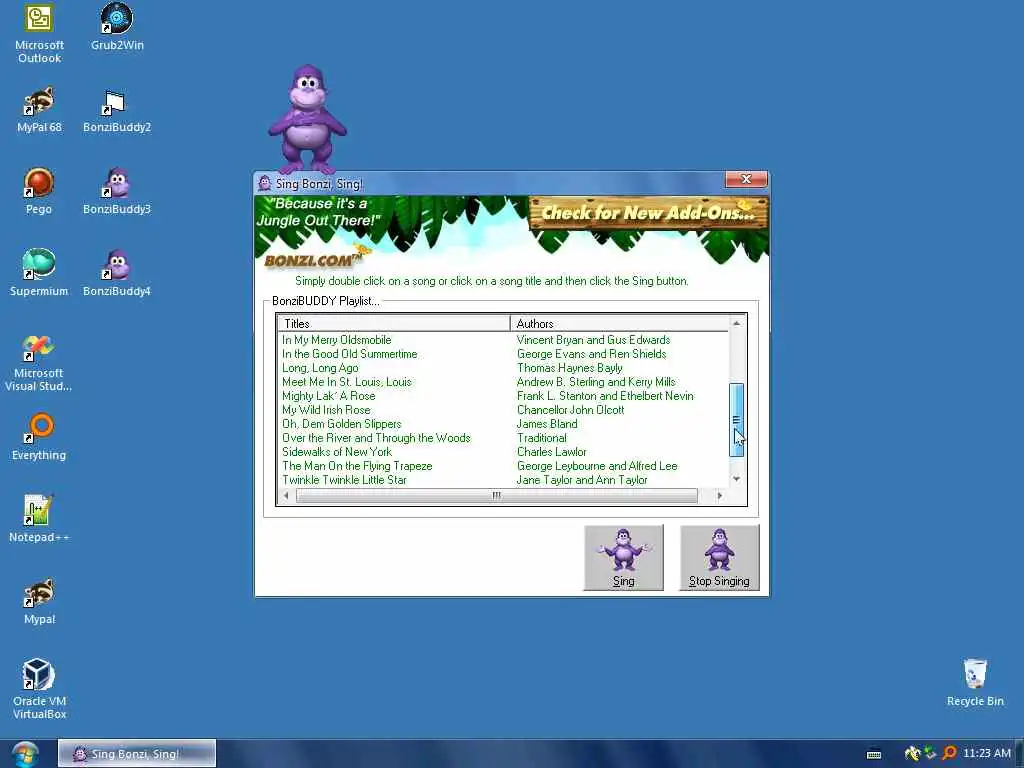Image resolution: width=1024 pixels, height=768 pixels.
Task: Click the playlist scroll down arrow
Action: point(737,479)
